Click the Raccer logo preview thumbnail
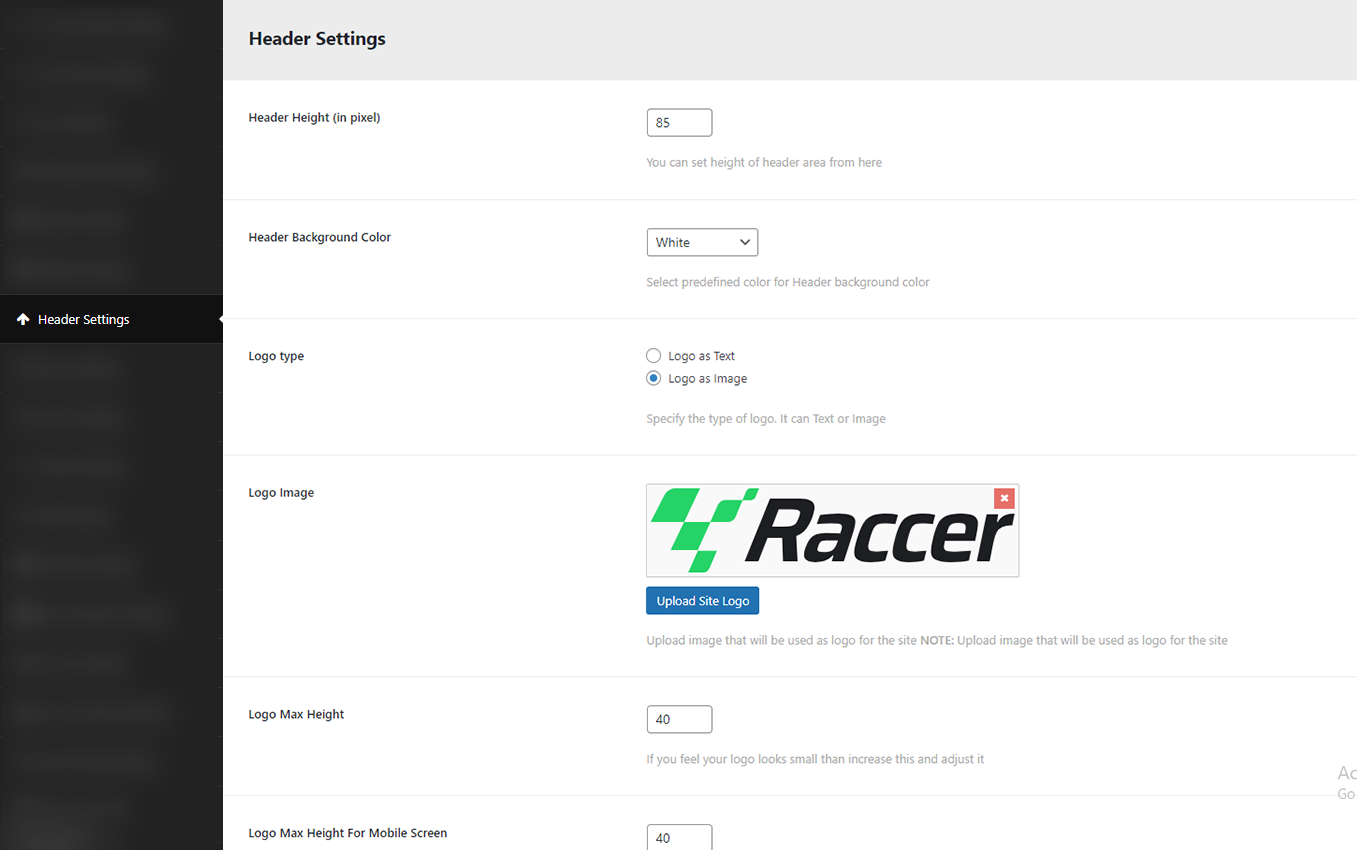This screenshot has height=850, width=1357. (x=832, y=531)
